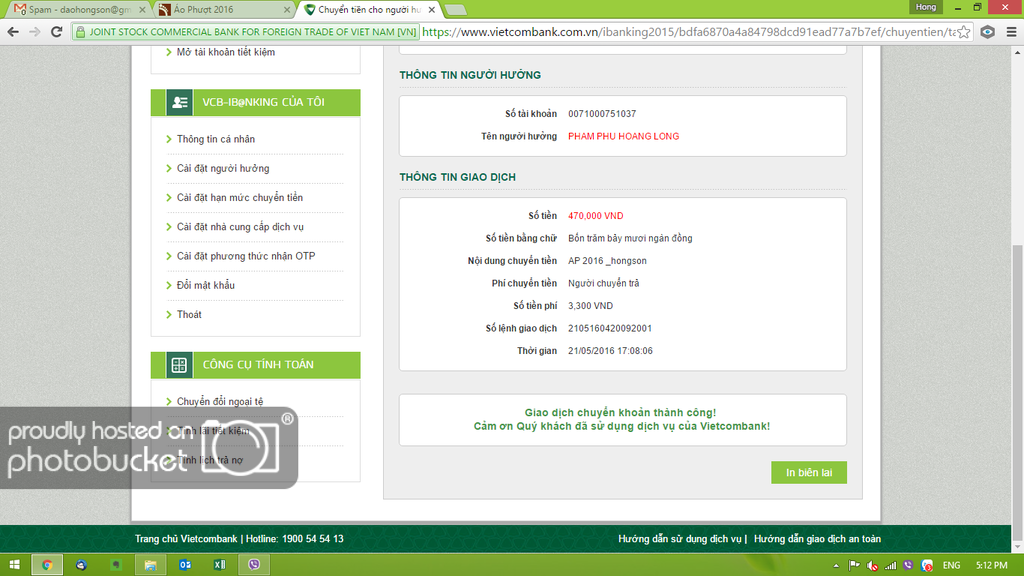Click the amount 470,000 VND
This screenshot has height=576, width=1024.
coord(595,216)
